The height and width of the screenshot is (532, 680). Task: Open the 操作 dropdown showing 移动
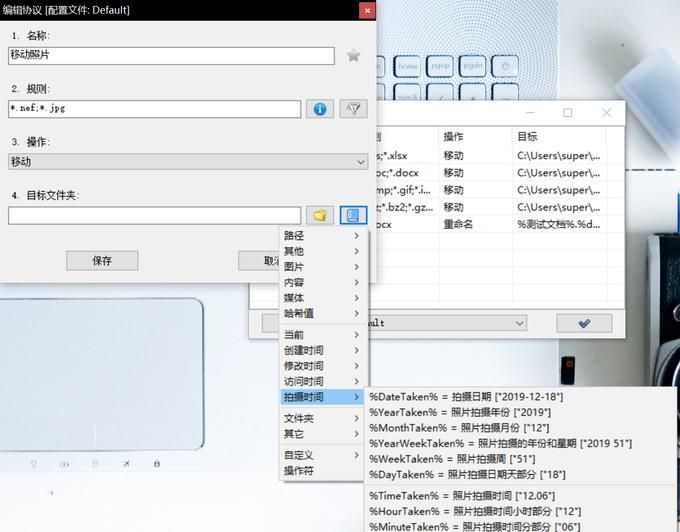[188, 162]
